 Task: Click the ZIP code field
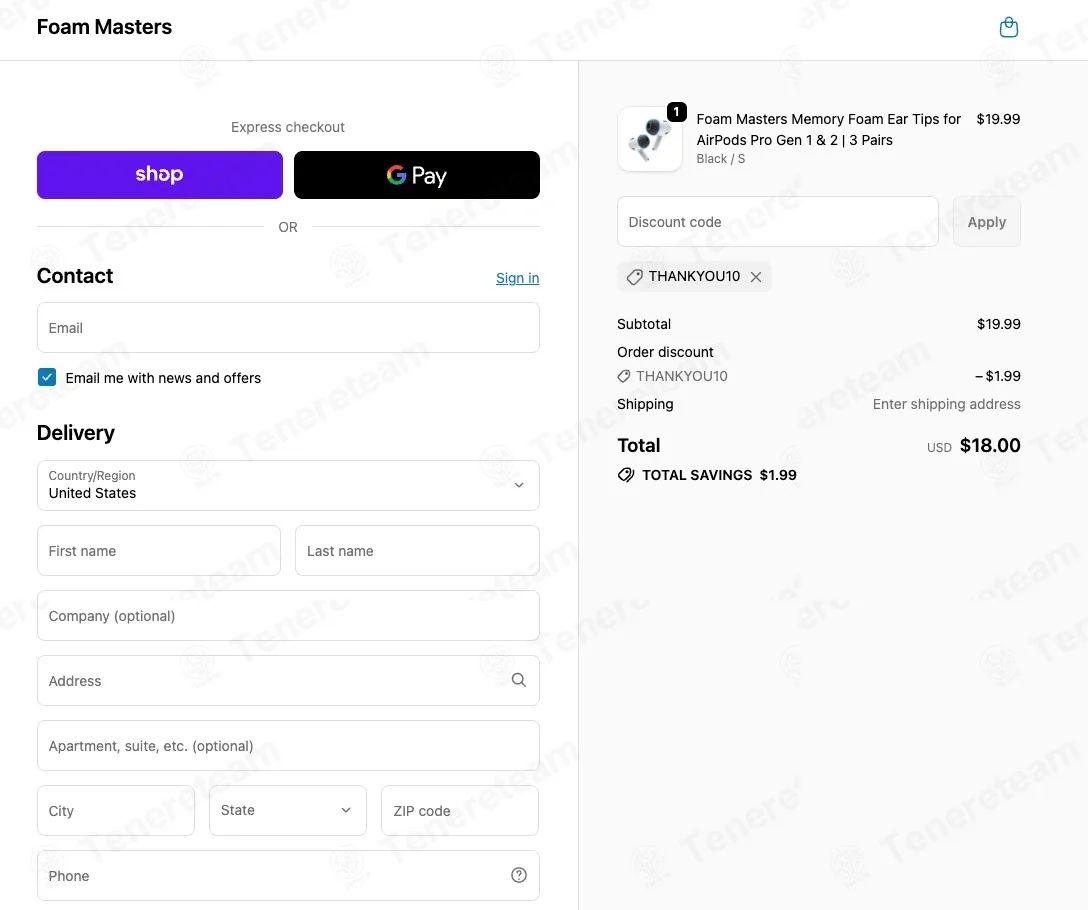click(460, 810)
